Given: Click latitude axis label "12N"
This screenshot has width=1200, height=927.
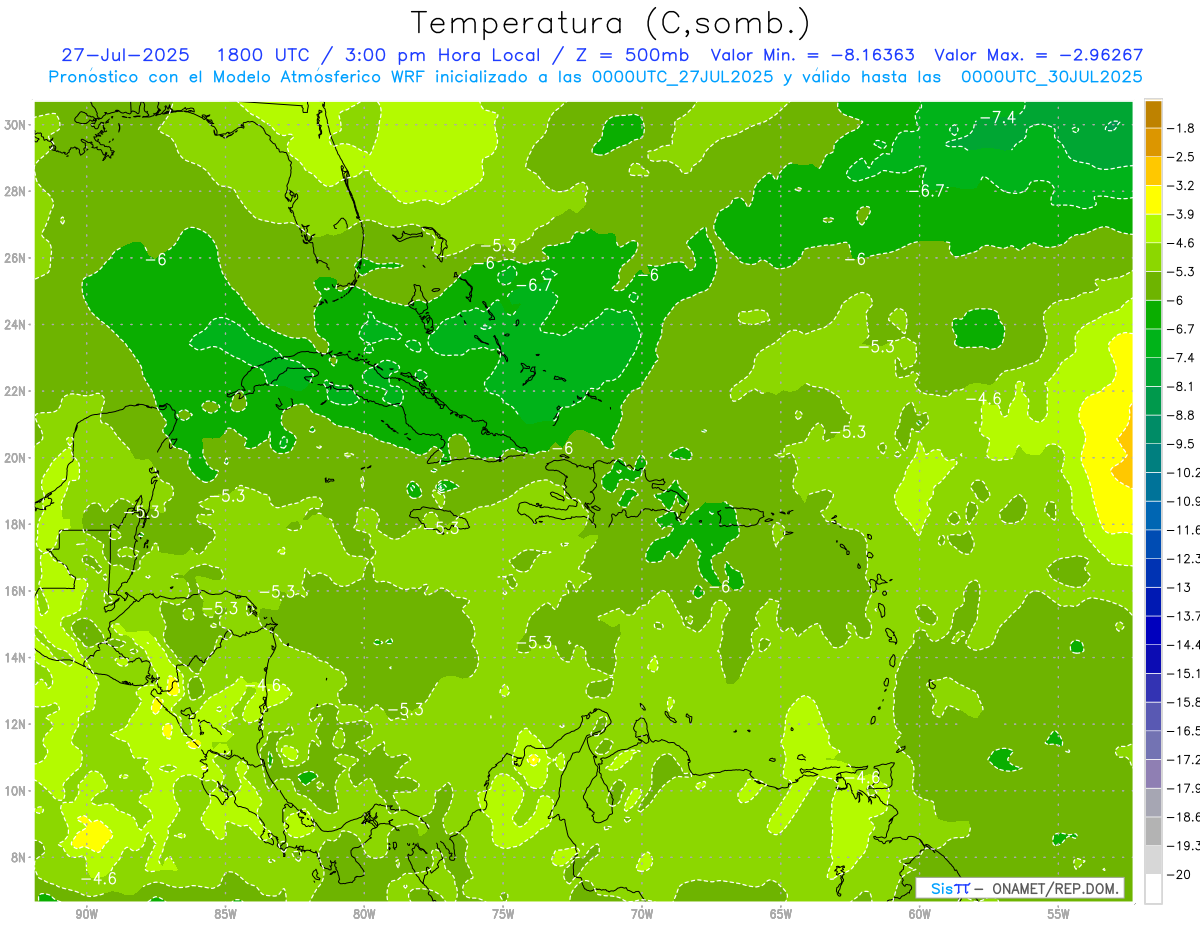Looking at the screenshot, I should point(17,724).
